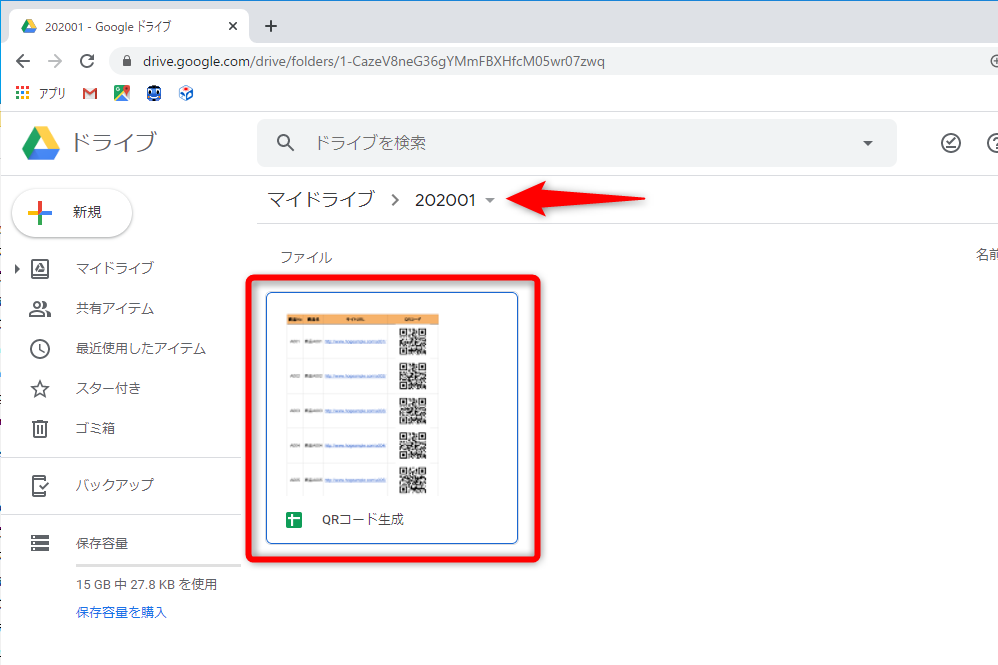The height and width of the screenshot is (665, 998).
Task: Open the cube-shaped bookmark icon
Action: (x=186, y=94)
